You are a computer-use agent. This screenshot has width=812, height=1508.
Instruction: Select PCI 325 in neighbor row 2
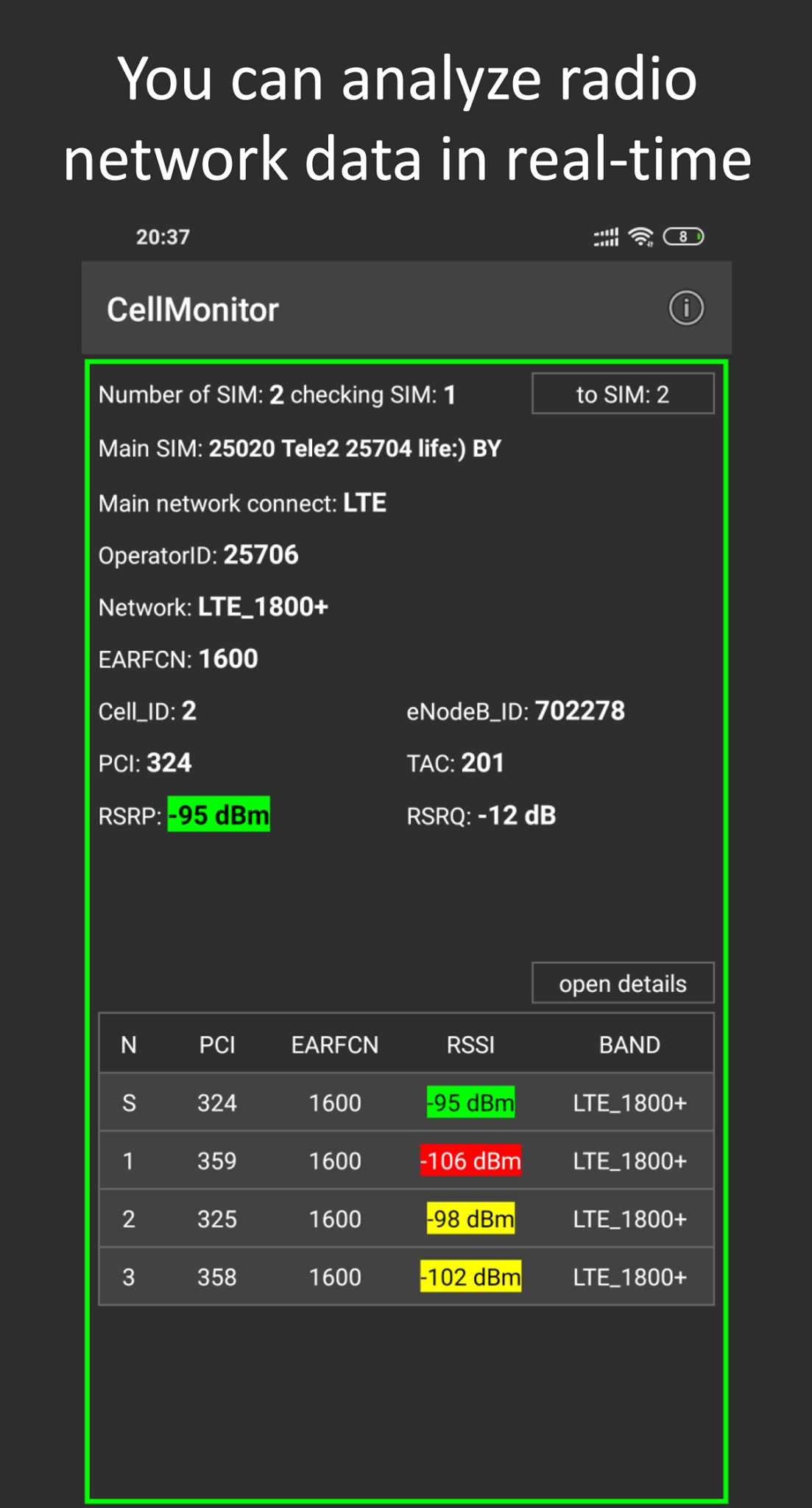[217, 1219]
